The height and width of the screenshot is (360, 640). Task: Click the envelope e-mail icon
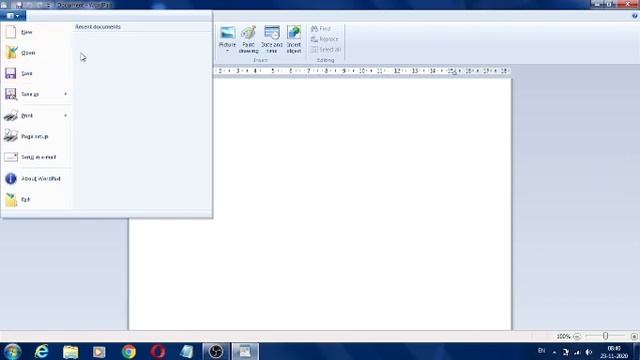(x=11, y=157)
